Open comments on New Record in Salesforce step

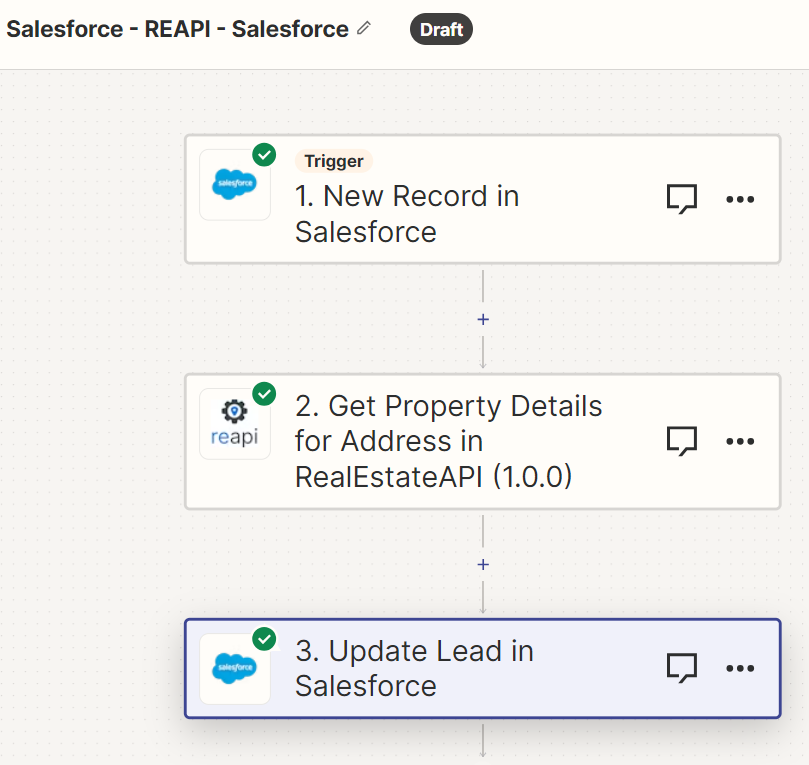click(682, 199)
